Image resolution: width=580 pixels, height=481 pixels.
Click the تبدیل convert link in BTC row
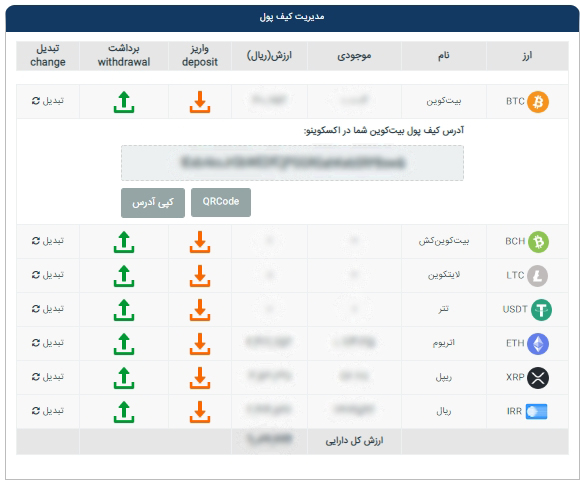tap(48, 101)
